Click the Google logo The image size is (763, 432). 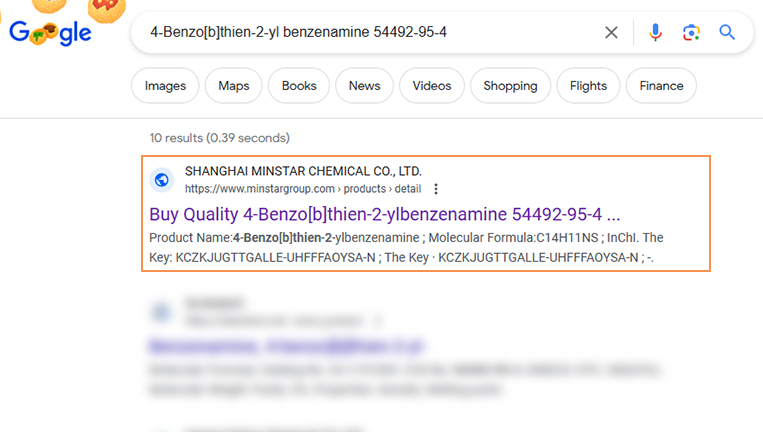[50, 33]
